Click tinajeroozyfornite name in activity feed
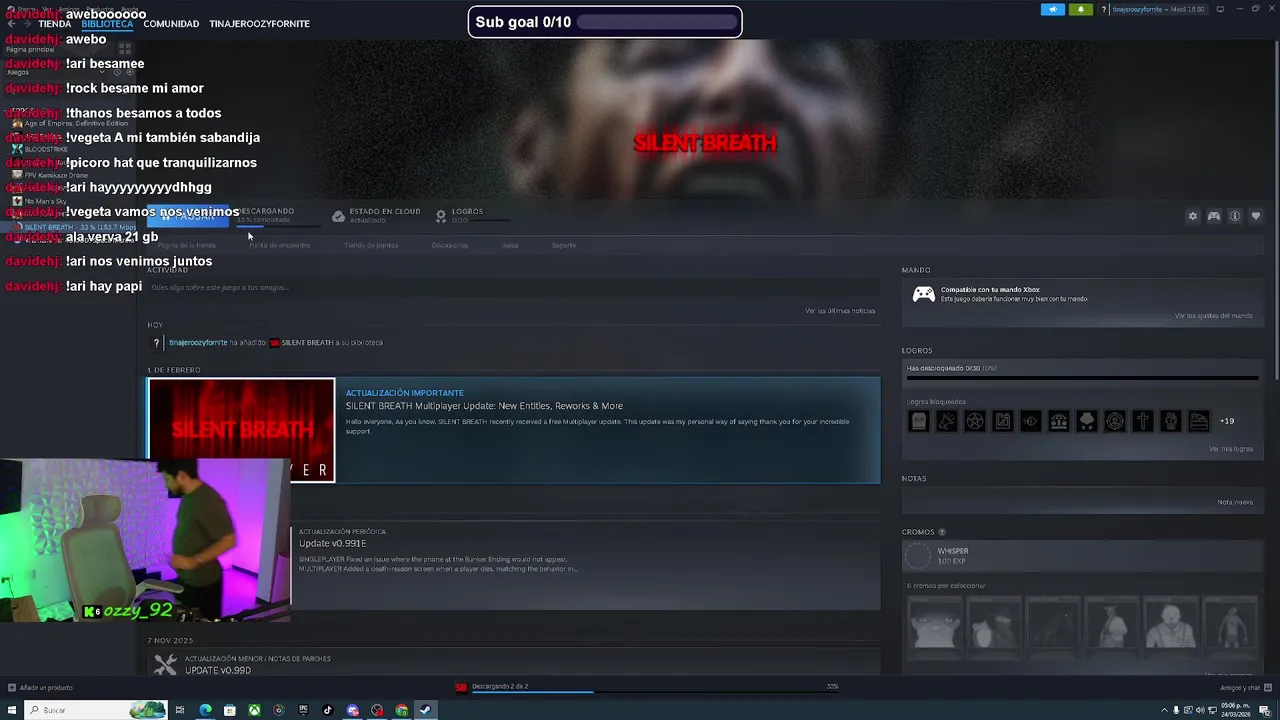1280x720 pixels. (198, 343)
